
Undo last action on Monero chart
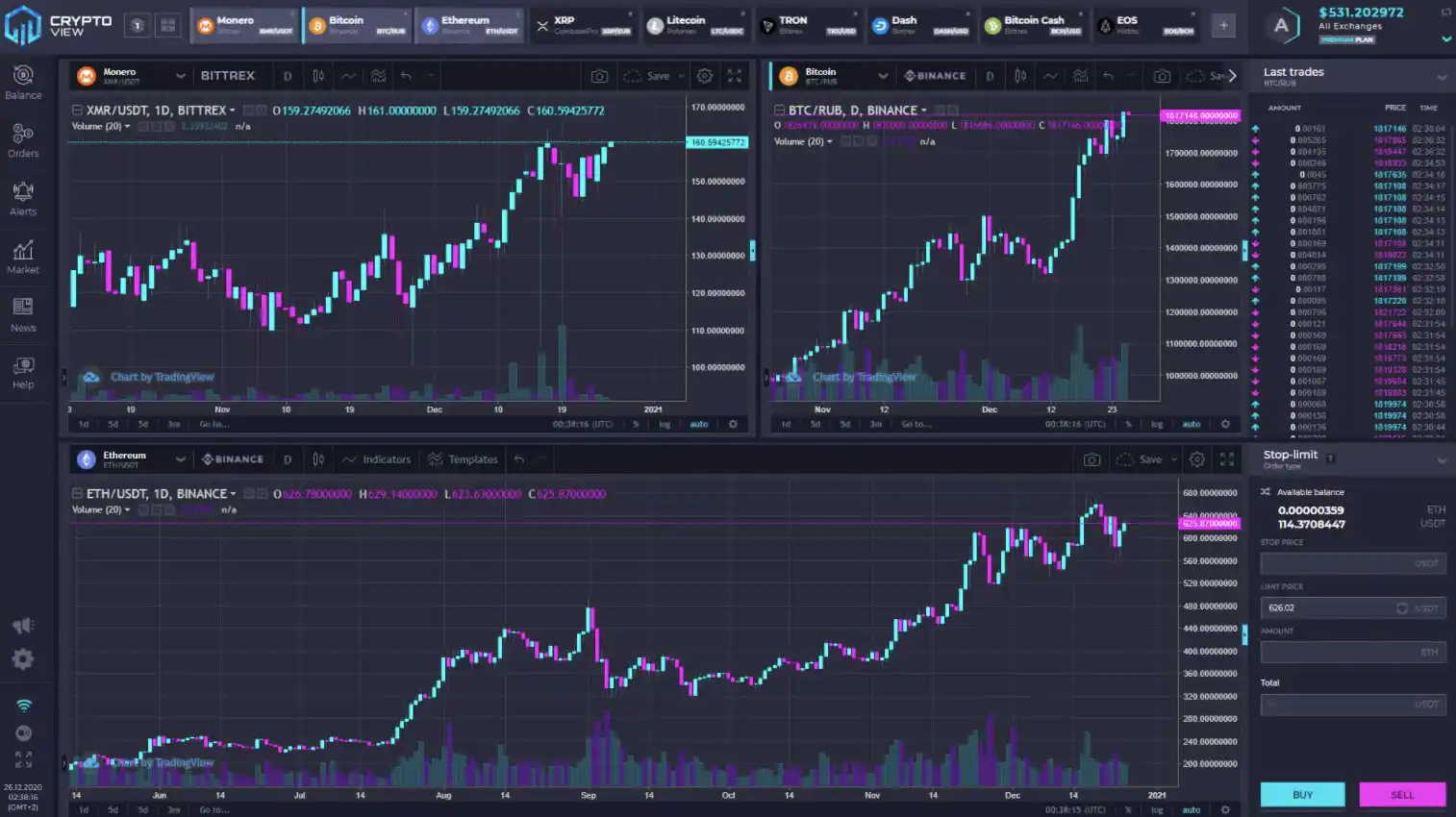pos(407,76)
